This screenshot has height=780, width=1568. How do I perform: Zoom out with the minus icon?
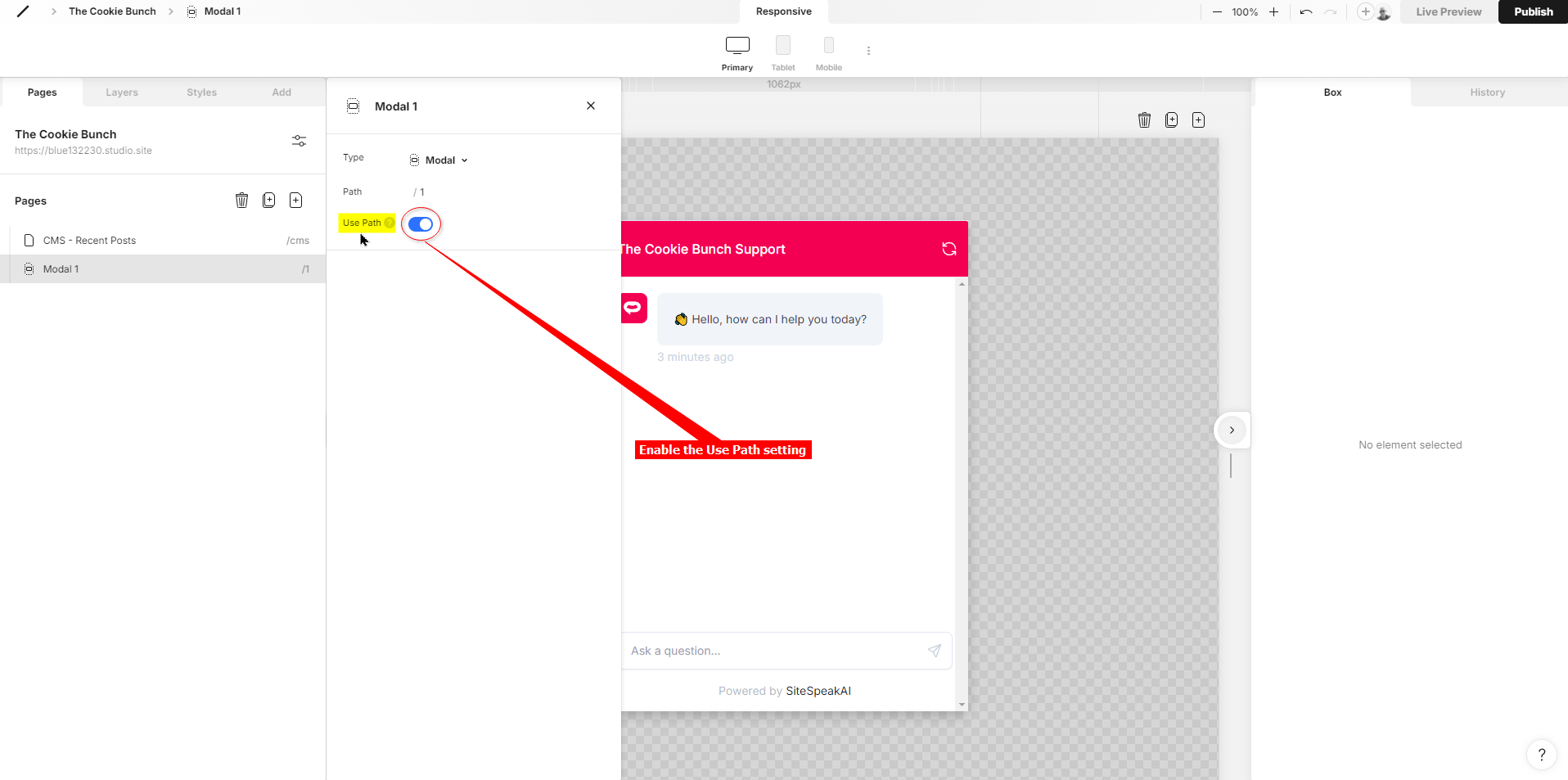pos(1217,12)
